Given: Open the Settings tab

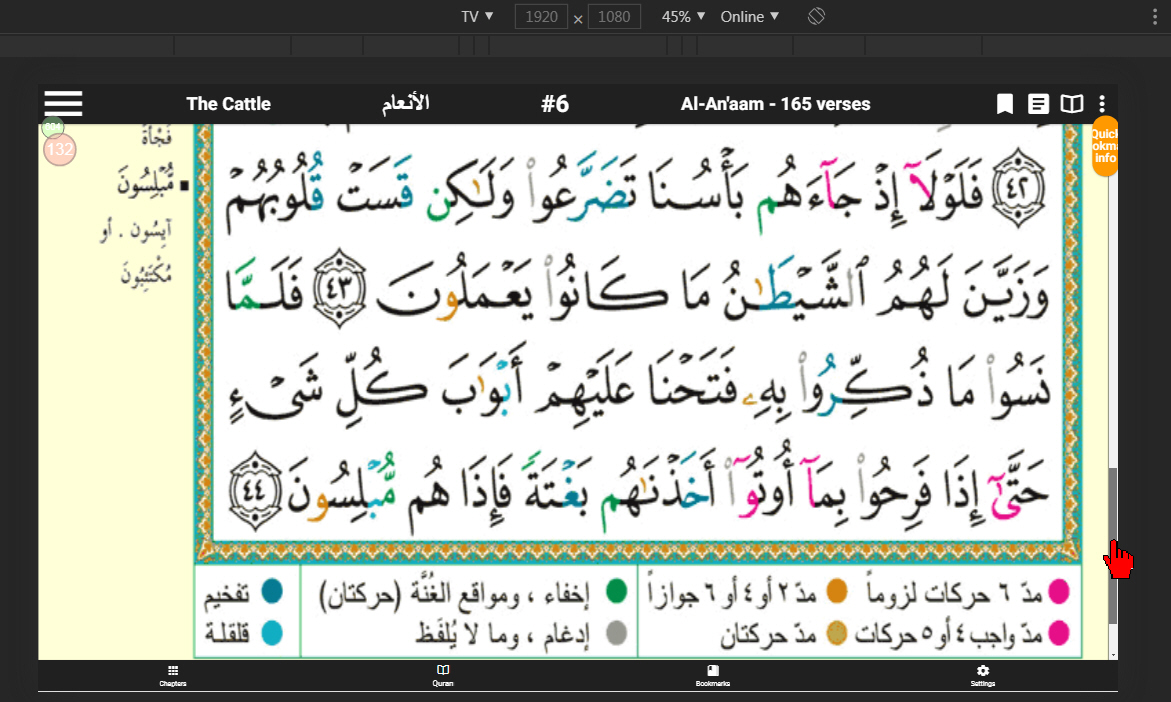Looking at the screenshot, I should (983, 676).
